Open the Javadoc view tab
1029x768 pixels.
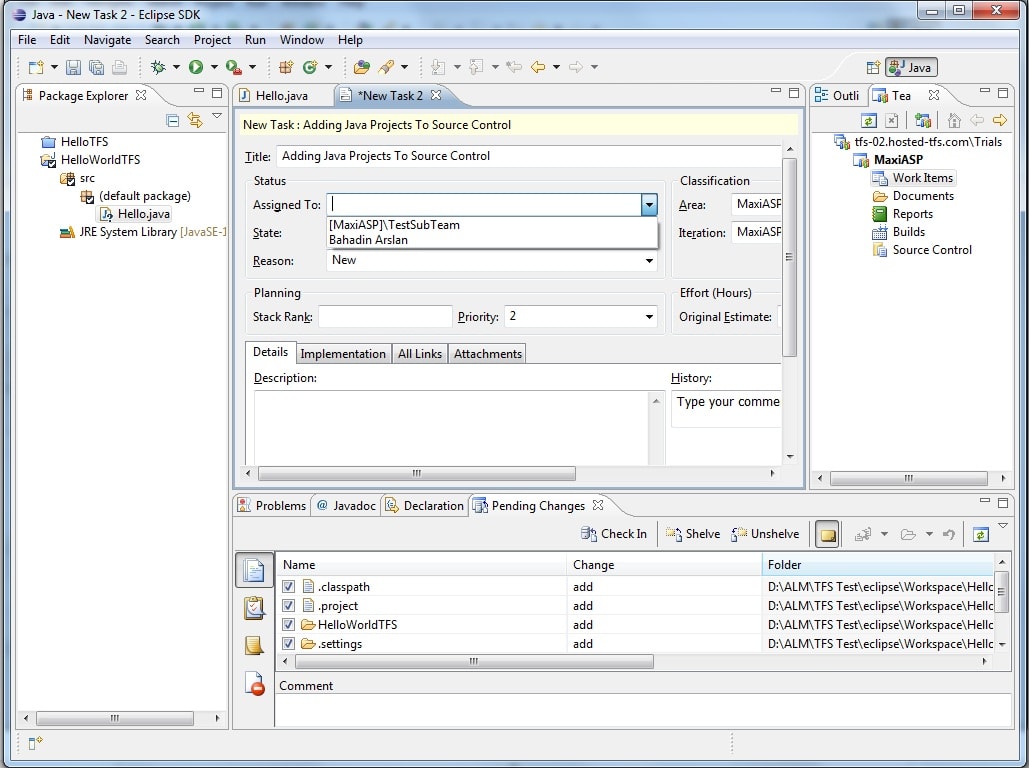[346, 506]
